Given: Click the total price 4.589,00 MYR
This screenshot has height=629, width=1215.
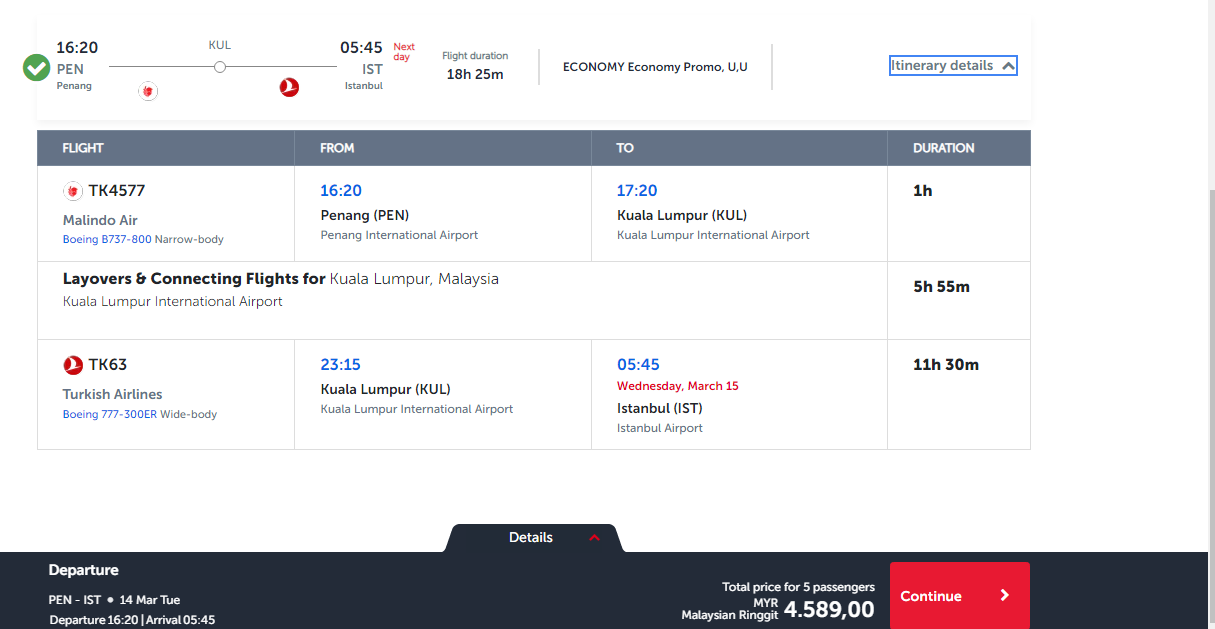Looking at the screenshot, I should (x=829, y=609).
